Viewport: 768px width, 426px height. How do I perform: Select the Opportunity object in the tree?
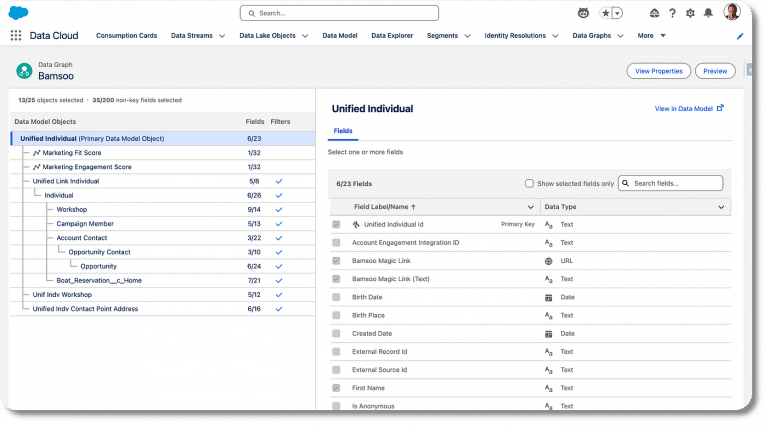tap(98, 266)
